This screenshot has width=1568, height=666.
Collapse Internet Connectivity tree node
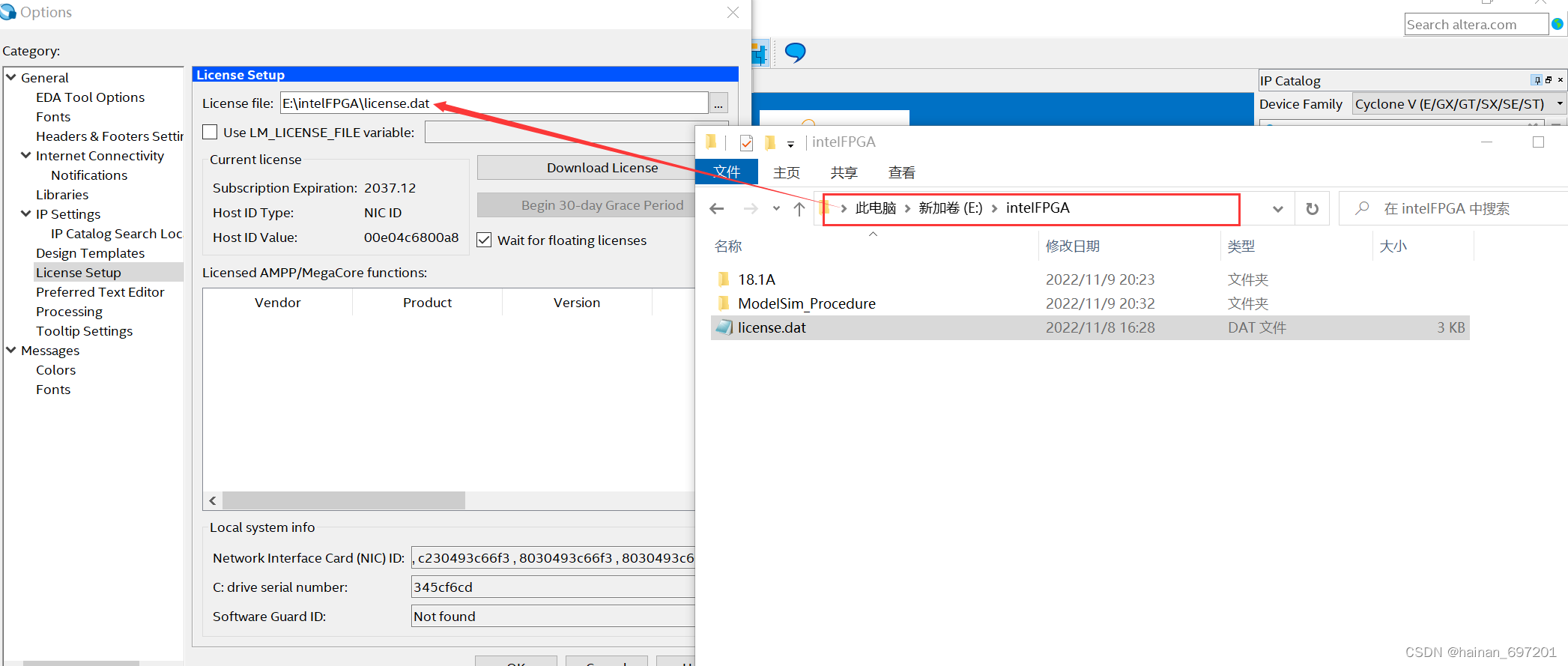26,155
